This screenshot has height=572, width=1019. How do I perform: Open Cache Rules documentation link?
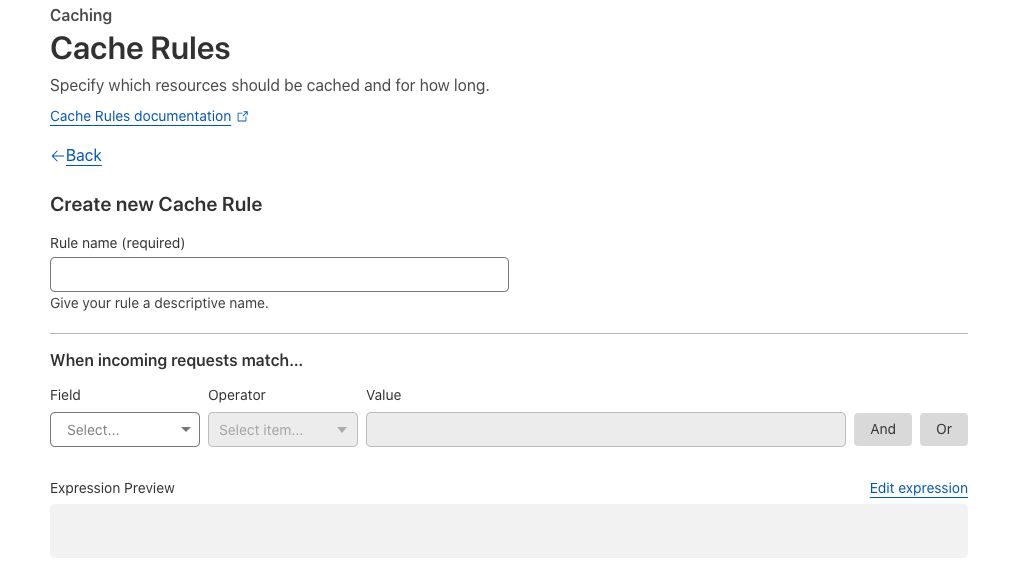[140, 116]
